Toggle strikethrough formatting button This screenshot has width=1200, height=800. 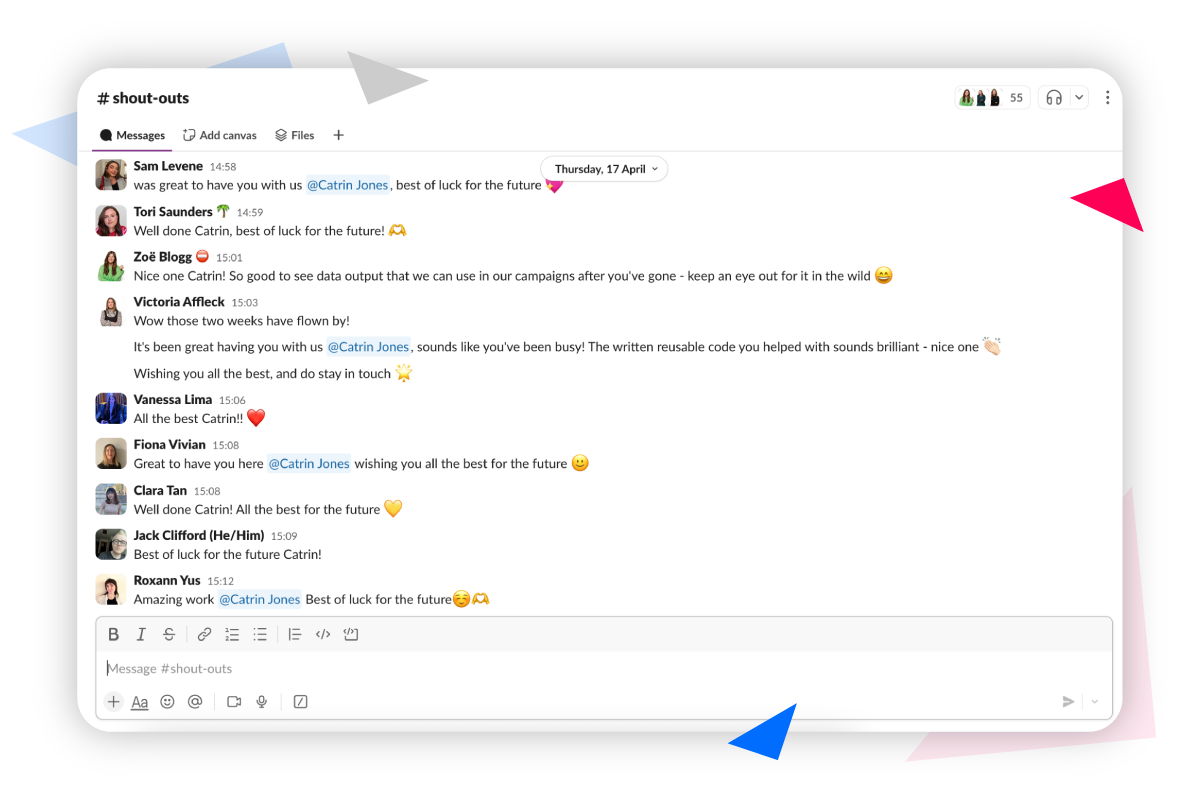coord(169,634)
